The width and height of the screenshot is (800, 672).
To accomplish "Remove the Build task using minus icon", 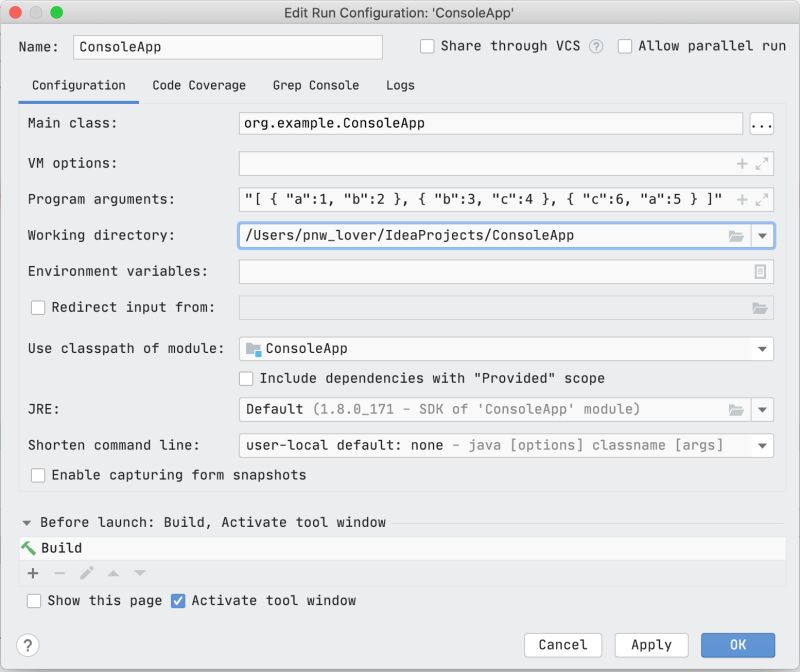I will pyautogui.click(x=59, y=573).
